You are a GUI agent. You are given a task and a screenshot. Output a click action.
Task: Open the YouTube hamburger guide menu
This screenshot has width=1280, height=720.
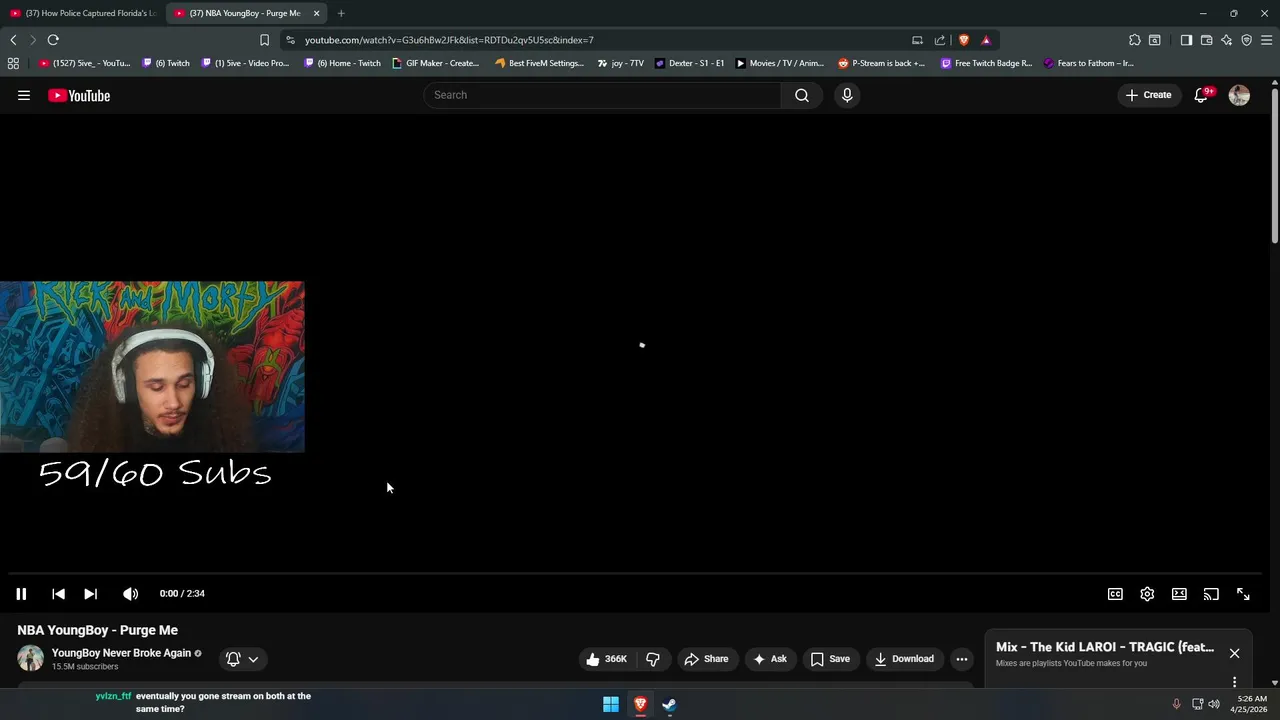tap(24, 95)
